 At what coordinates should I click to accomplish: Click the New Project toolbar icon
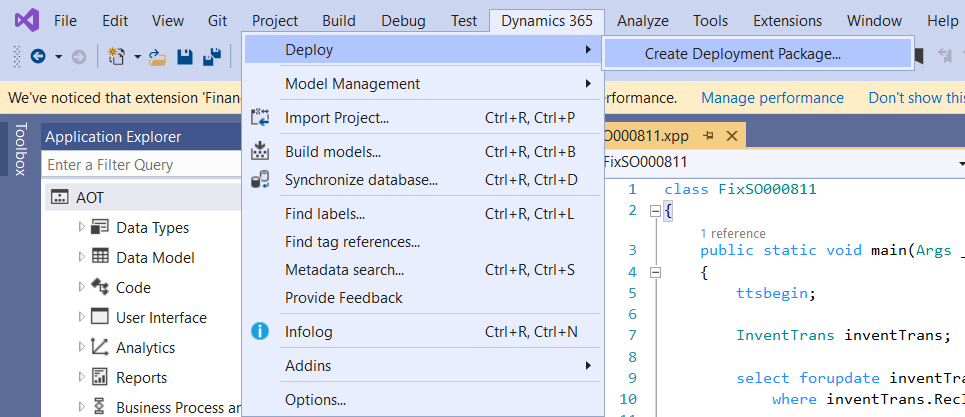pyautogui.click(x=116, y=57)
